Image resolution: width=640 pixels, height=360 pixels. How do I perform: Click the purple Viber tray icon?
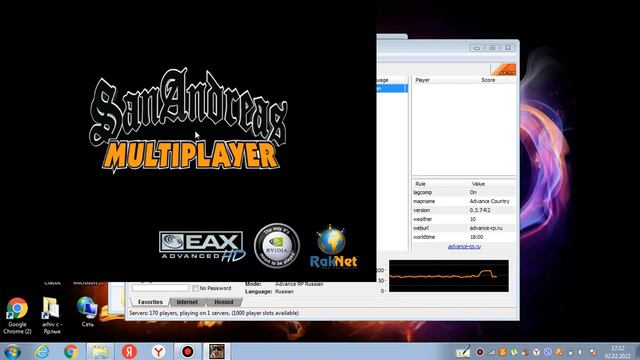pyautogui.click(x=548, y=352)
